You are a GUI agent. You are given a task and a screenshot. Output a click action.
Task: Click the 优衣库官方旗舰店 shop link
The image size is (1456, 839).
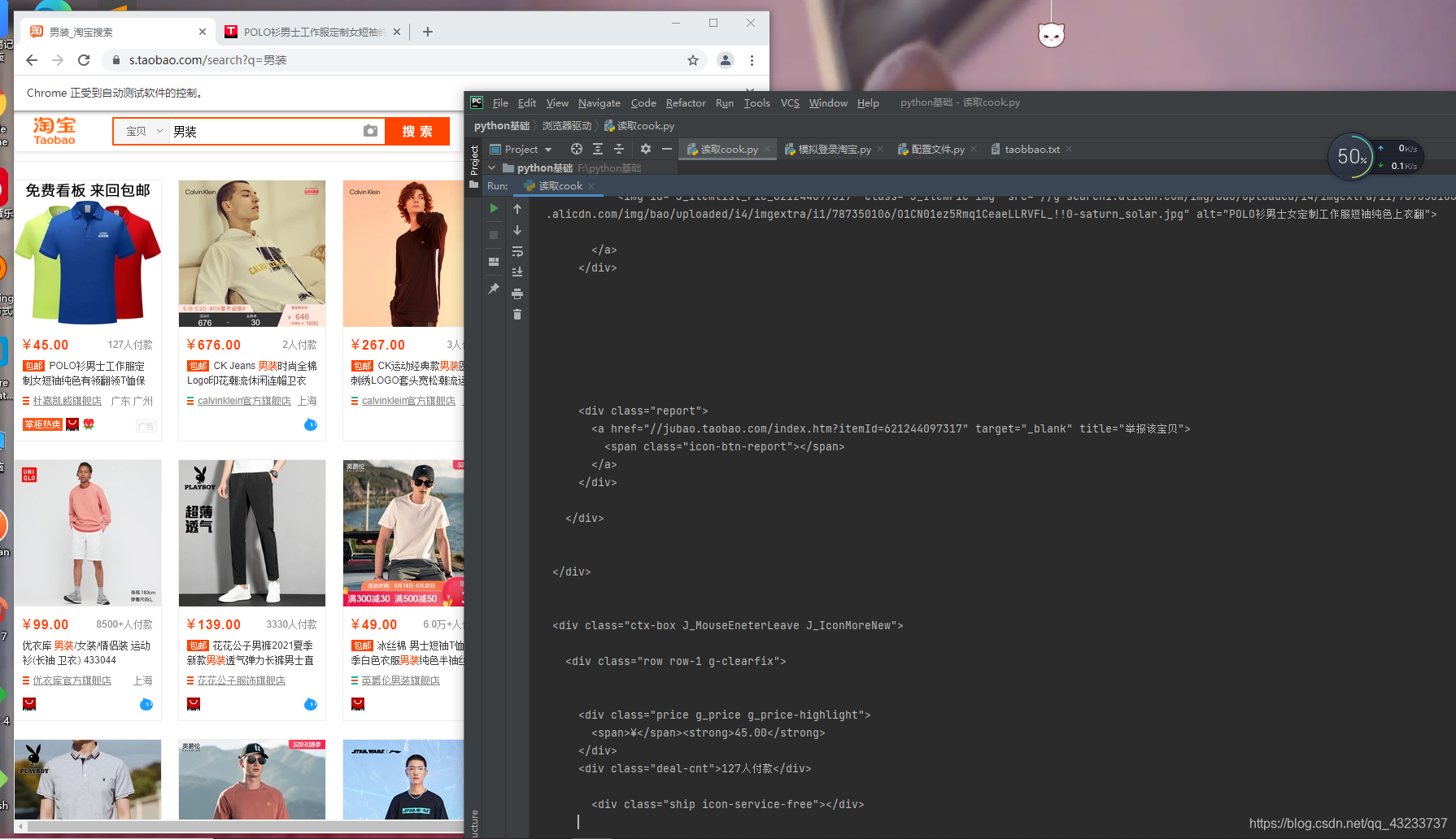click(72, 680)
